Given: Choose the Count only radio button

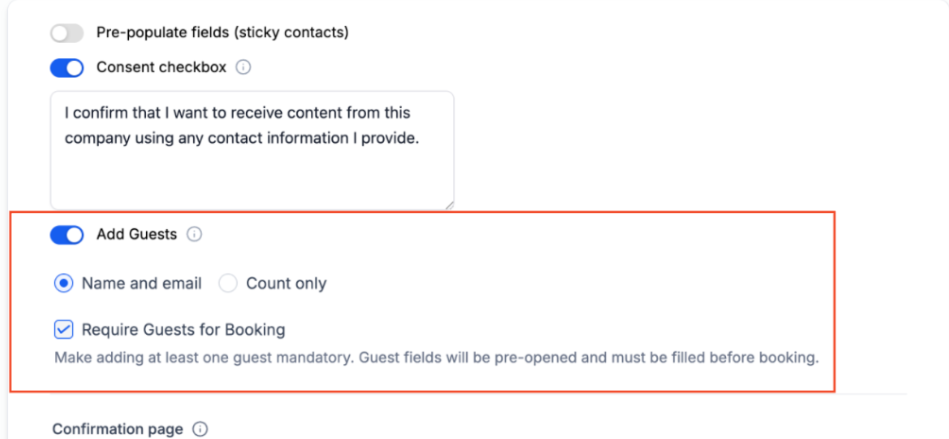Looking at the screenshot, I should [x=228, y=284].
